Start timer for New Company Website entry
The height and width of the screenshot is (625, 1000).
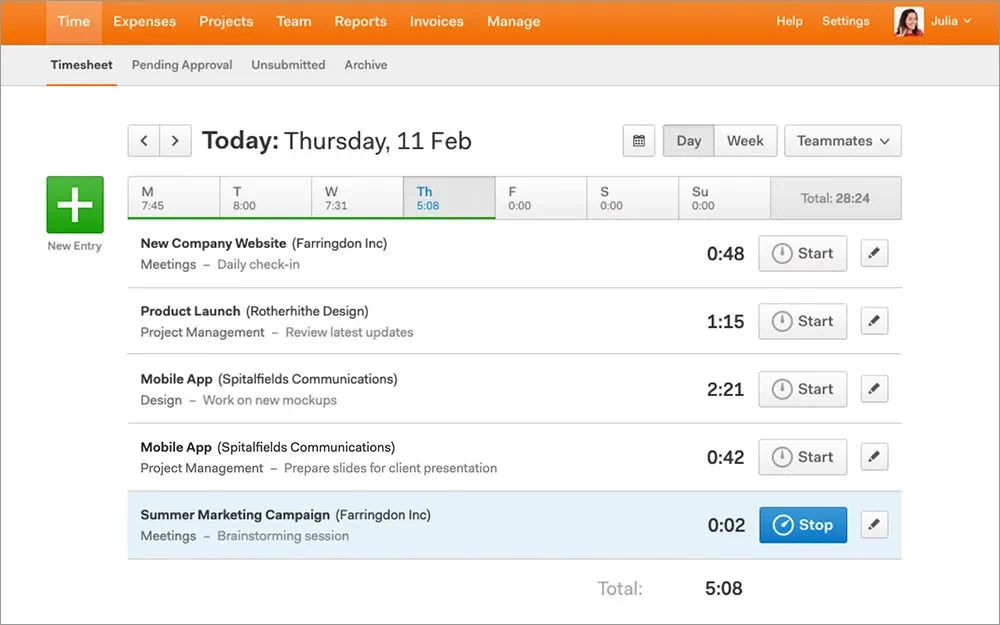(803, 254)
